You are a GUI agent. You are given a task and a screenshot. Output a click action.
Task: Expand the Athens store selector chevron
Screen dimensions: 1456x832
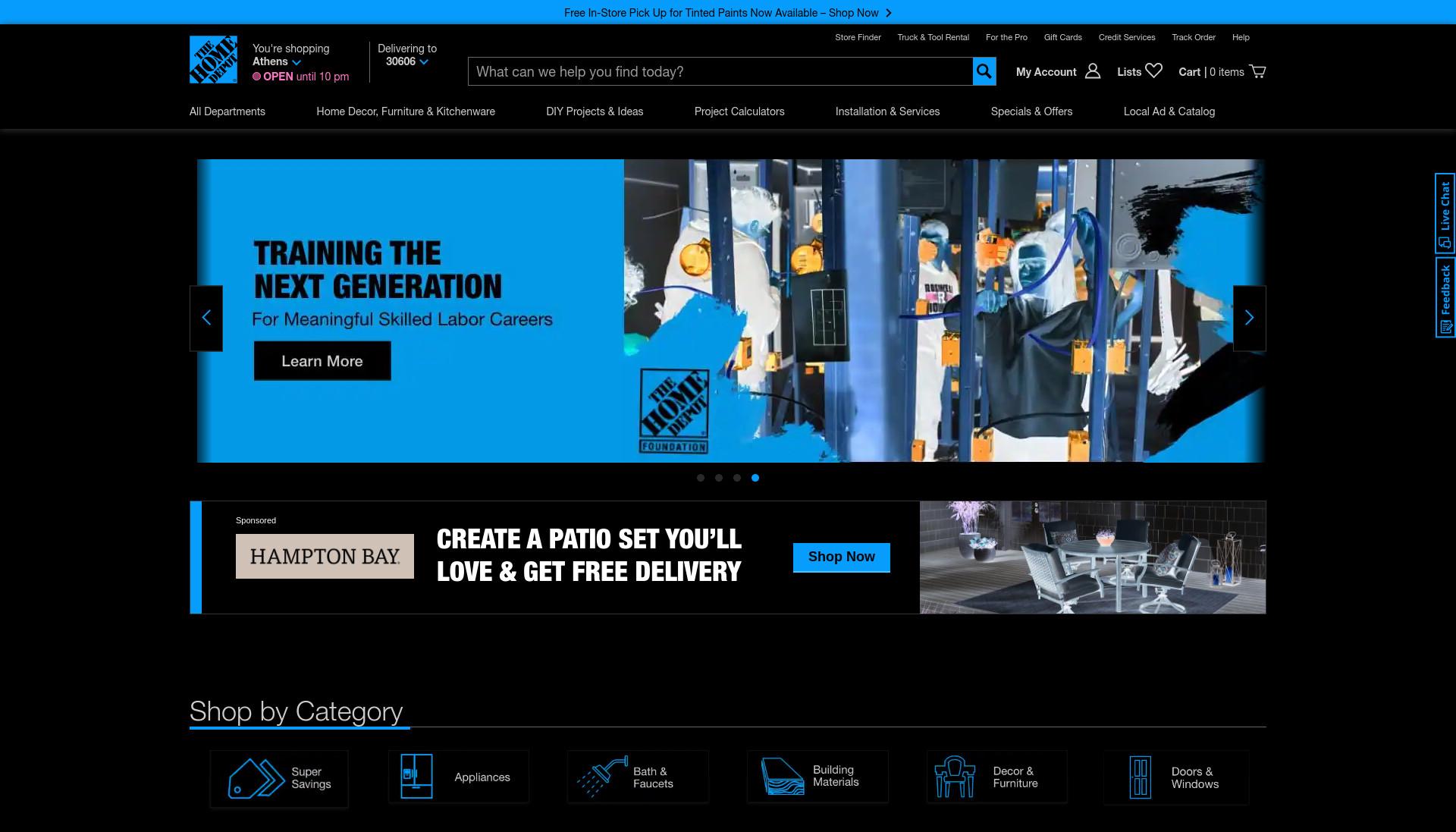(x=297, y=62)
